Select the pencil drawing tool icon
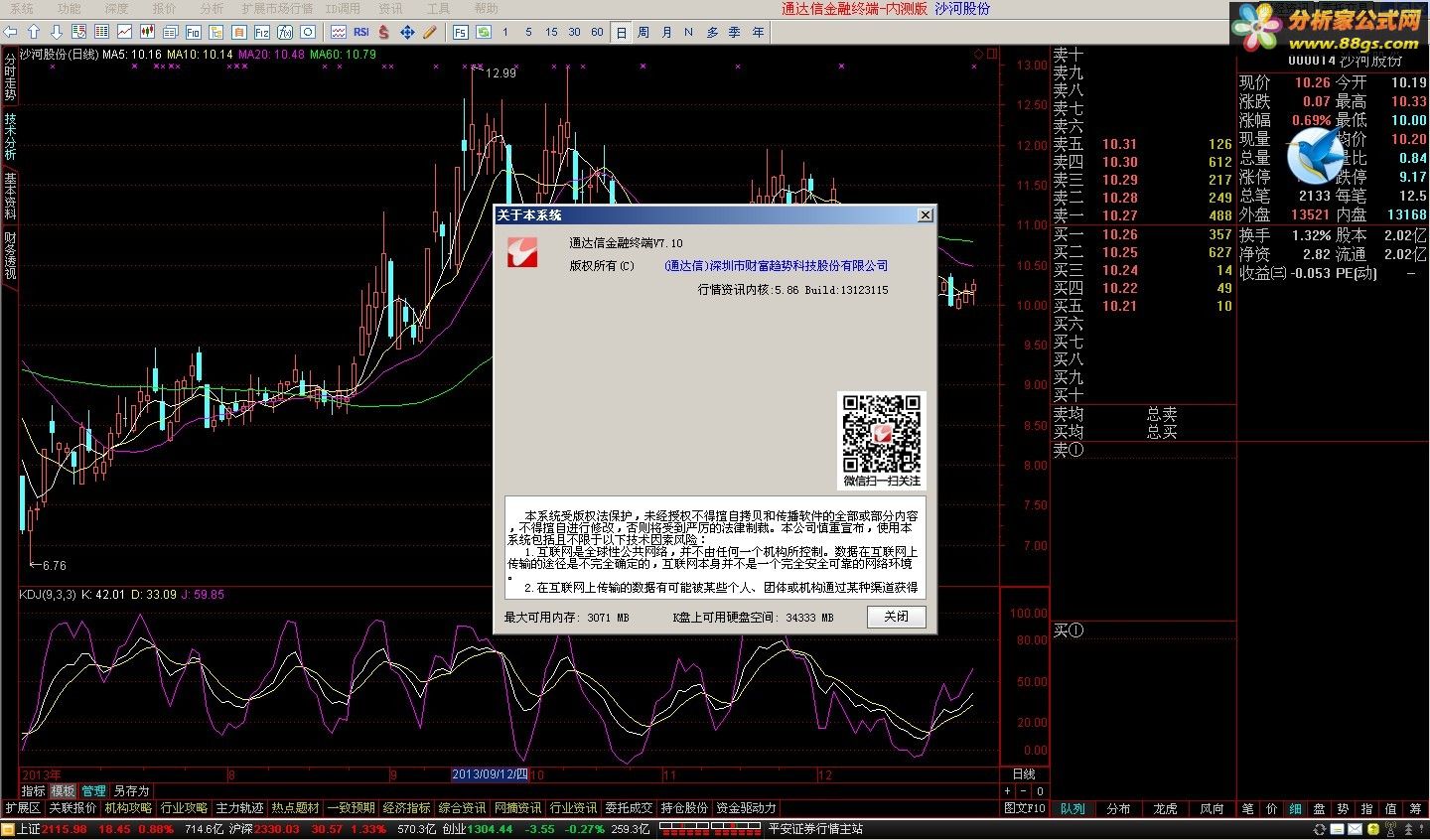This screenshot has width=1430, height=840. pos(429,32)
